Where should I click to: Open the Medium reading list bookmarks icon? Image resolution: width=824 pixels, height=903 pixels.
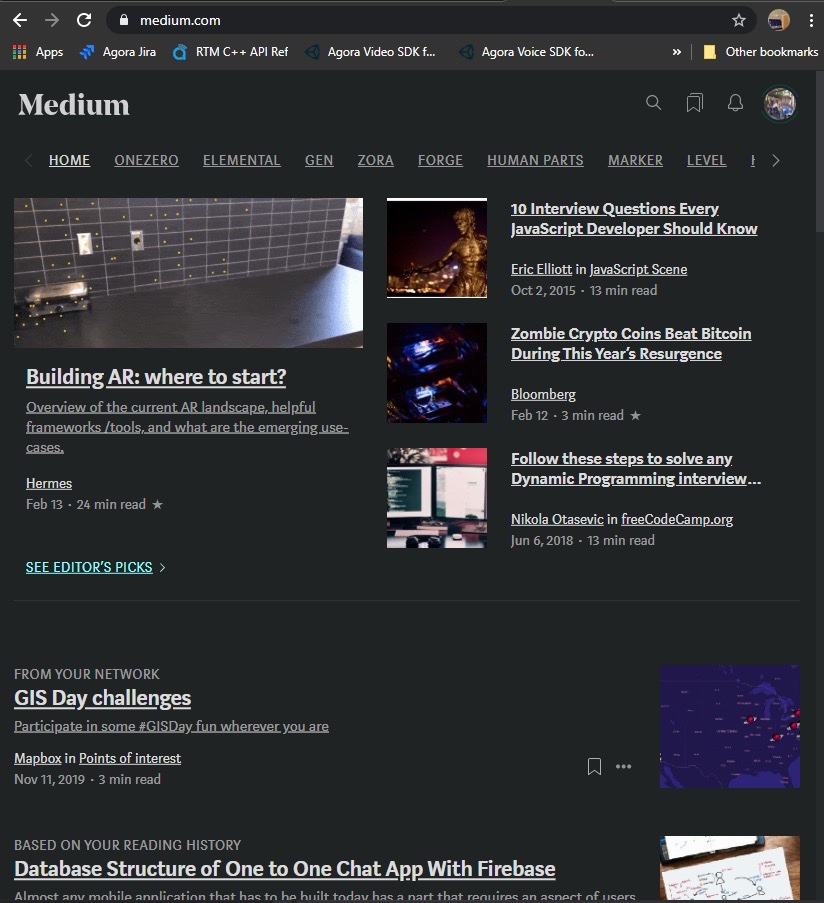pos(694,103)
